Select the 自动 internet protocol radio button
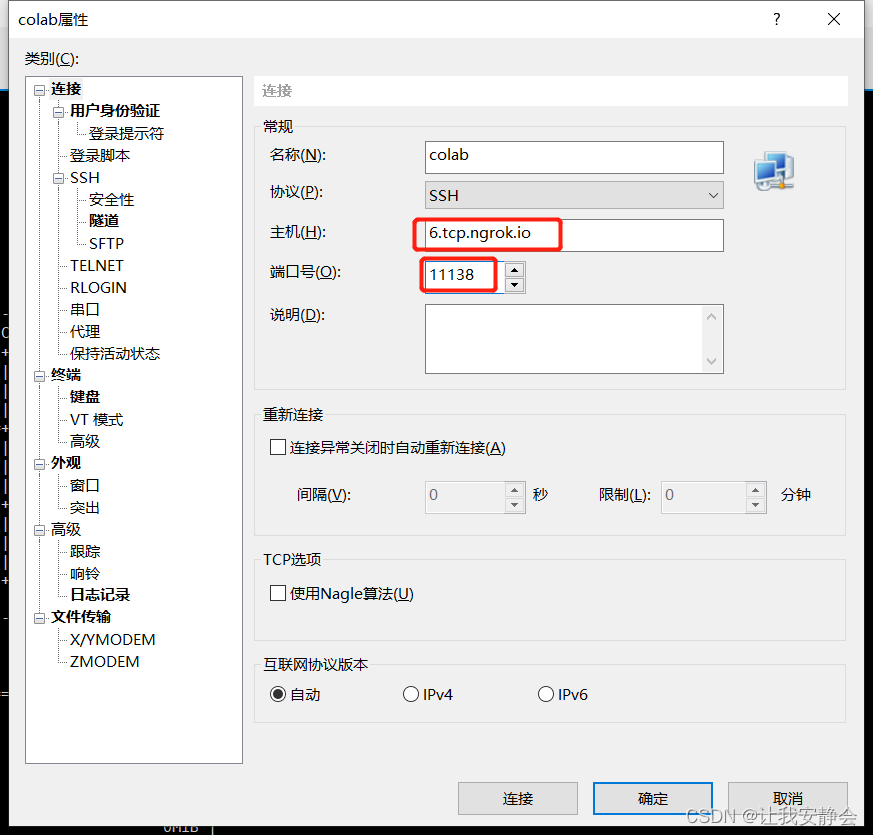Viewport: 873px width, 835px height. [x=278, y=694]
